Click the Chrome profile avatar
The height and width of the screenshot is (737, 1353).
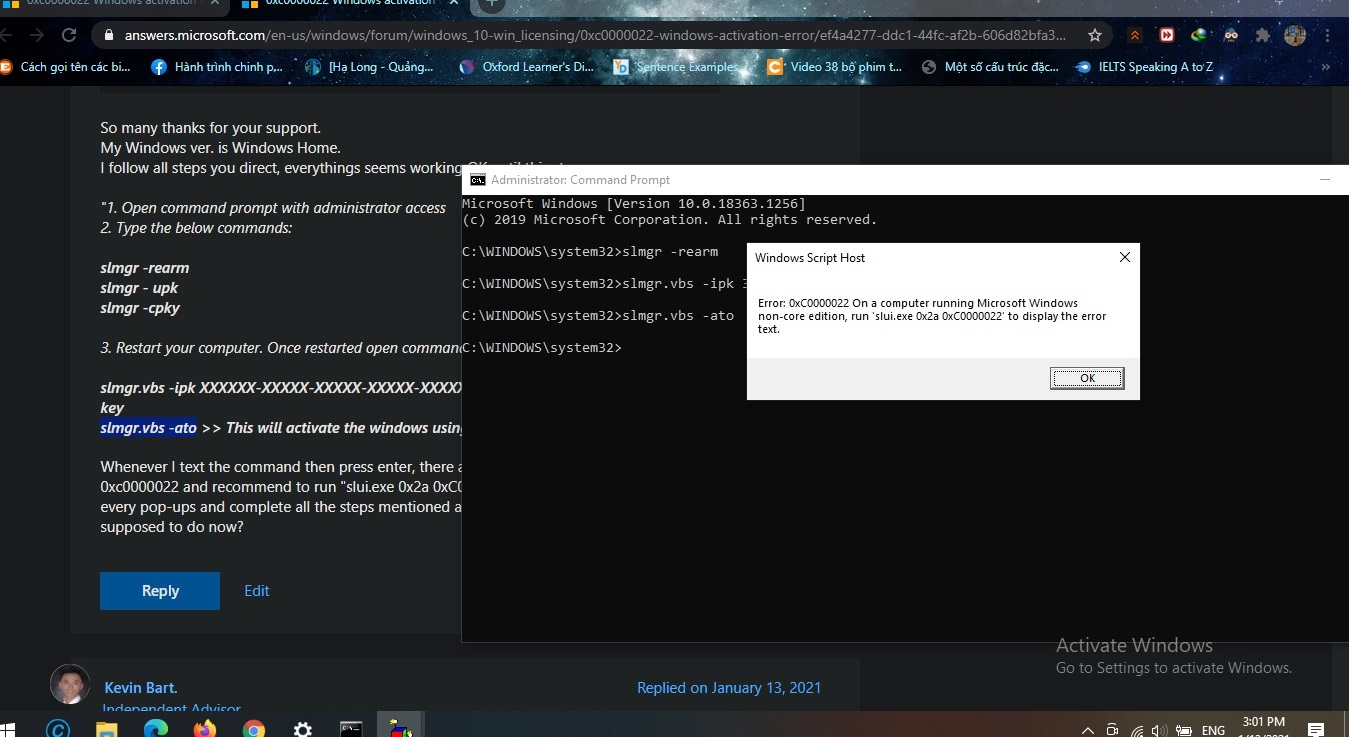tap(1294, 33)
